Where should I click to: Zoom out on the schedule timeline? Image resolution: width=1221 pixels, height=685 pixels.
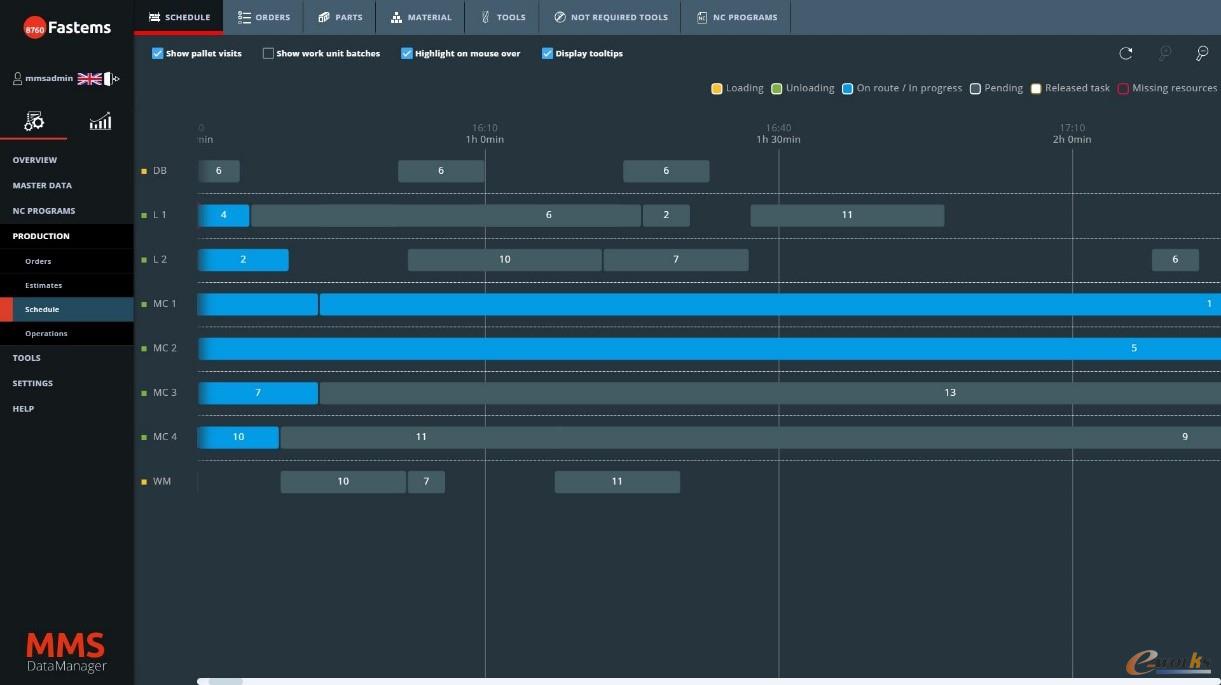pos(1202,53)
